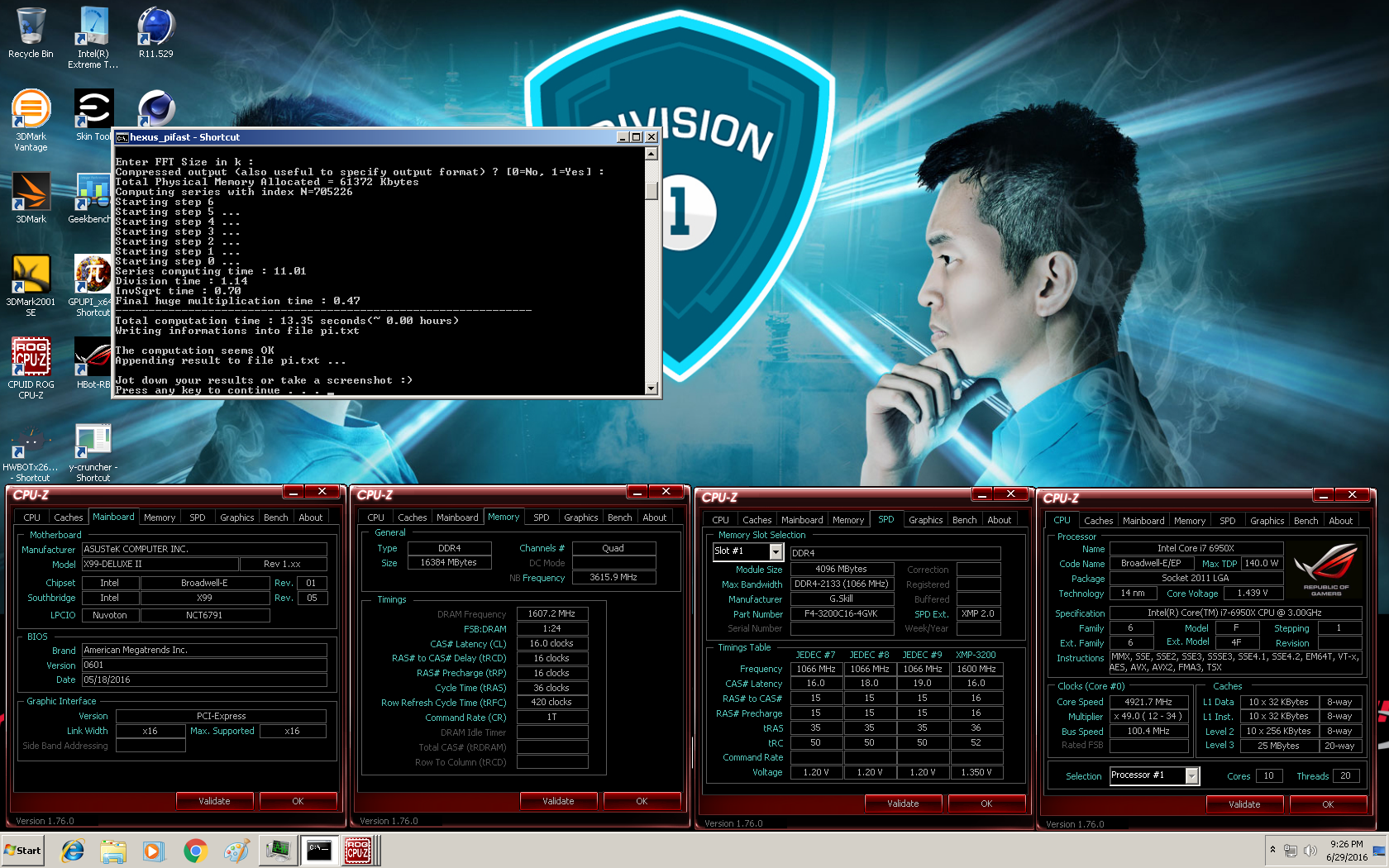Select the CPU tab in the Memory CPU-Z window
1389x868 pixels.
376,517
